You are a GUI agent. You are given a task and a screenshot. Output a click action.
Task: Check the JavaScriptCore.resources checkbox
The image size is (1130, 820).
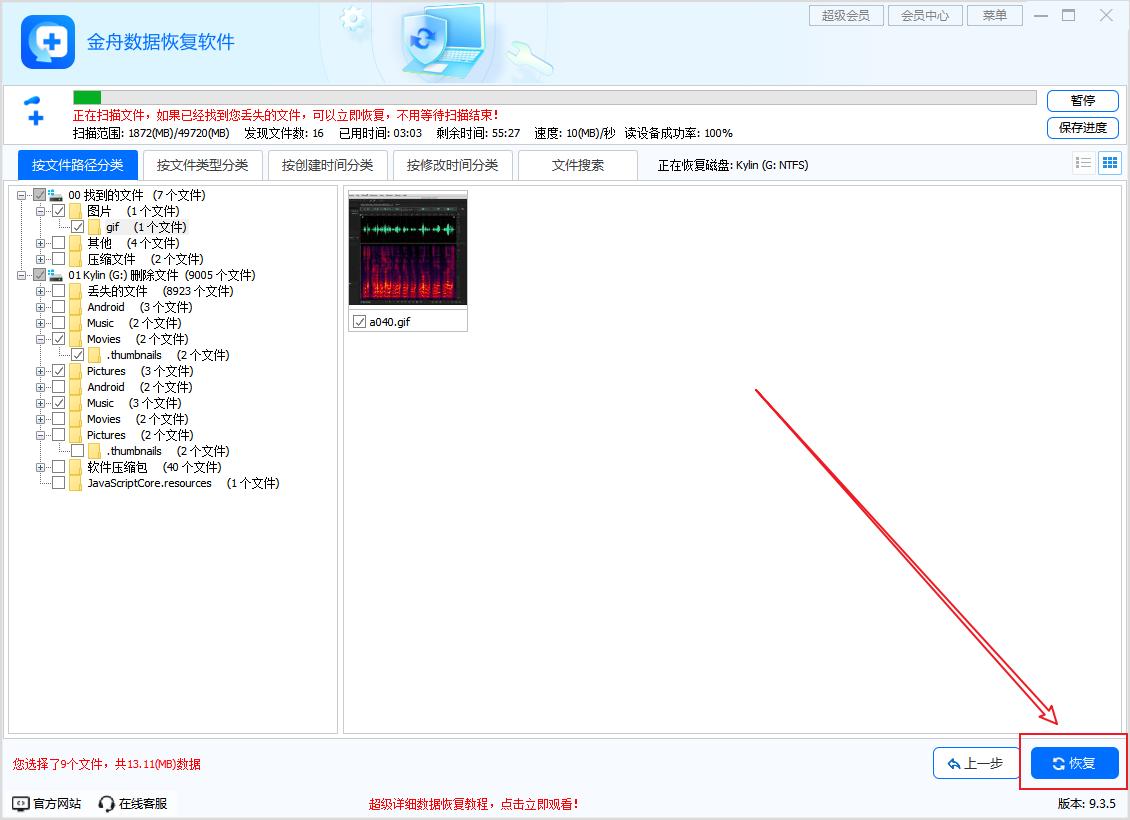click(x=59, y=483)
